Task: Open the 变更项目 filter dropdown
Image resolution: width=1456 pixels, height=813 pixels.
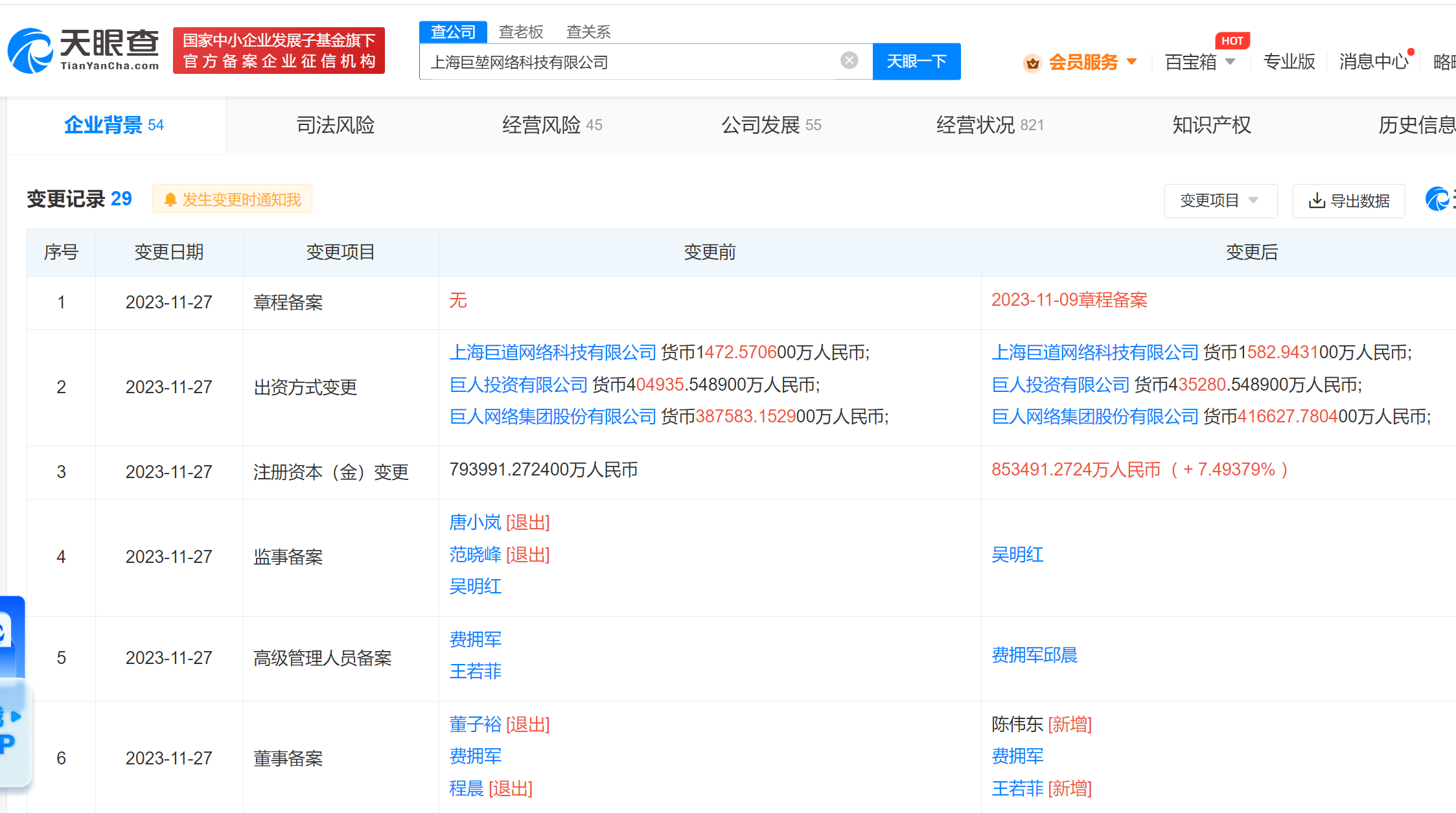Action: point(1221,201)
